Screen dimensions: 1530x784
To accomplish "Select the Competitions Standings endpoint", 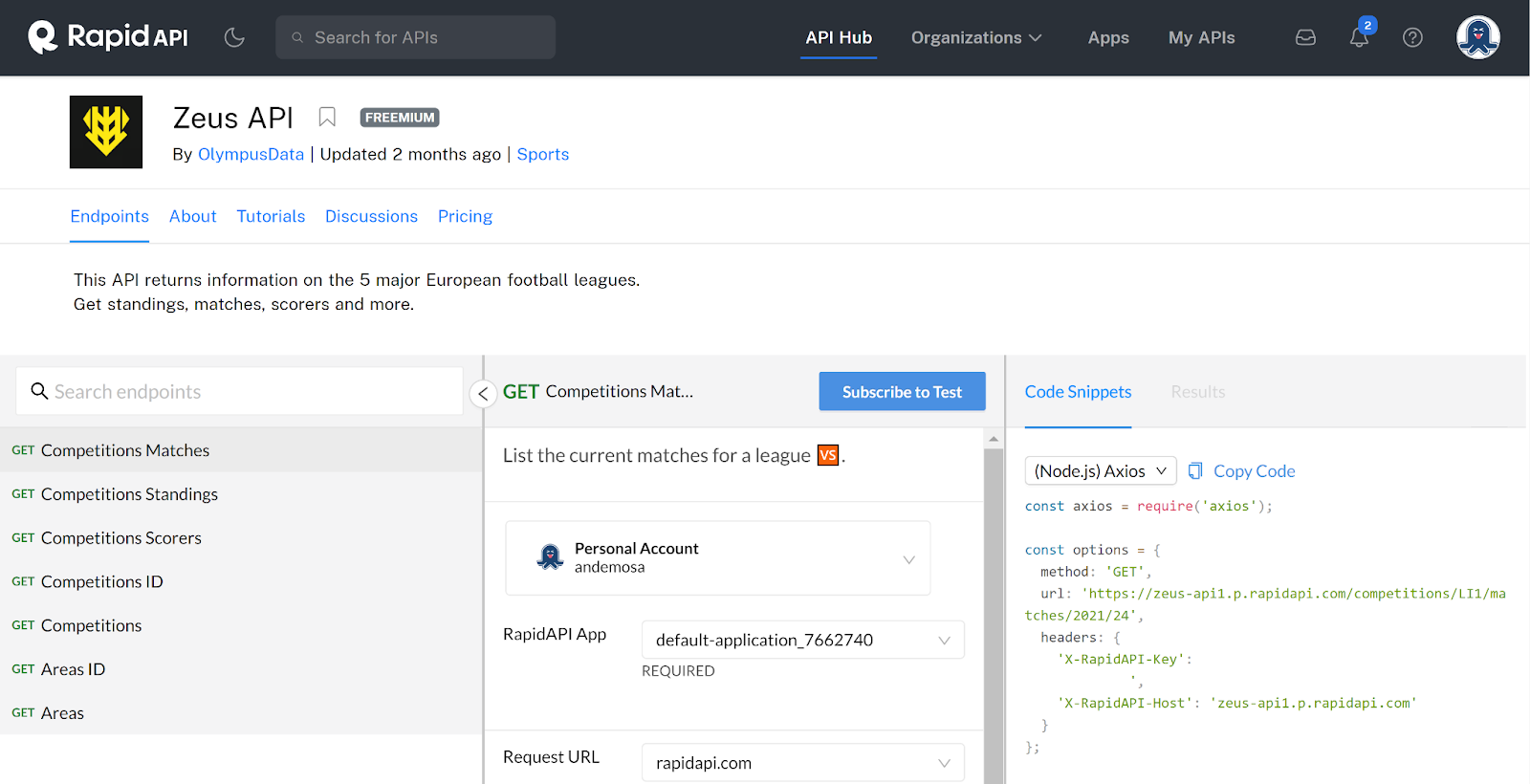I will pyautogui.click(x=241, y=494).
